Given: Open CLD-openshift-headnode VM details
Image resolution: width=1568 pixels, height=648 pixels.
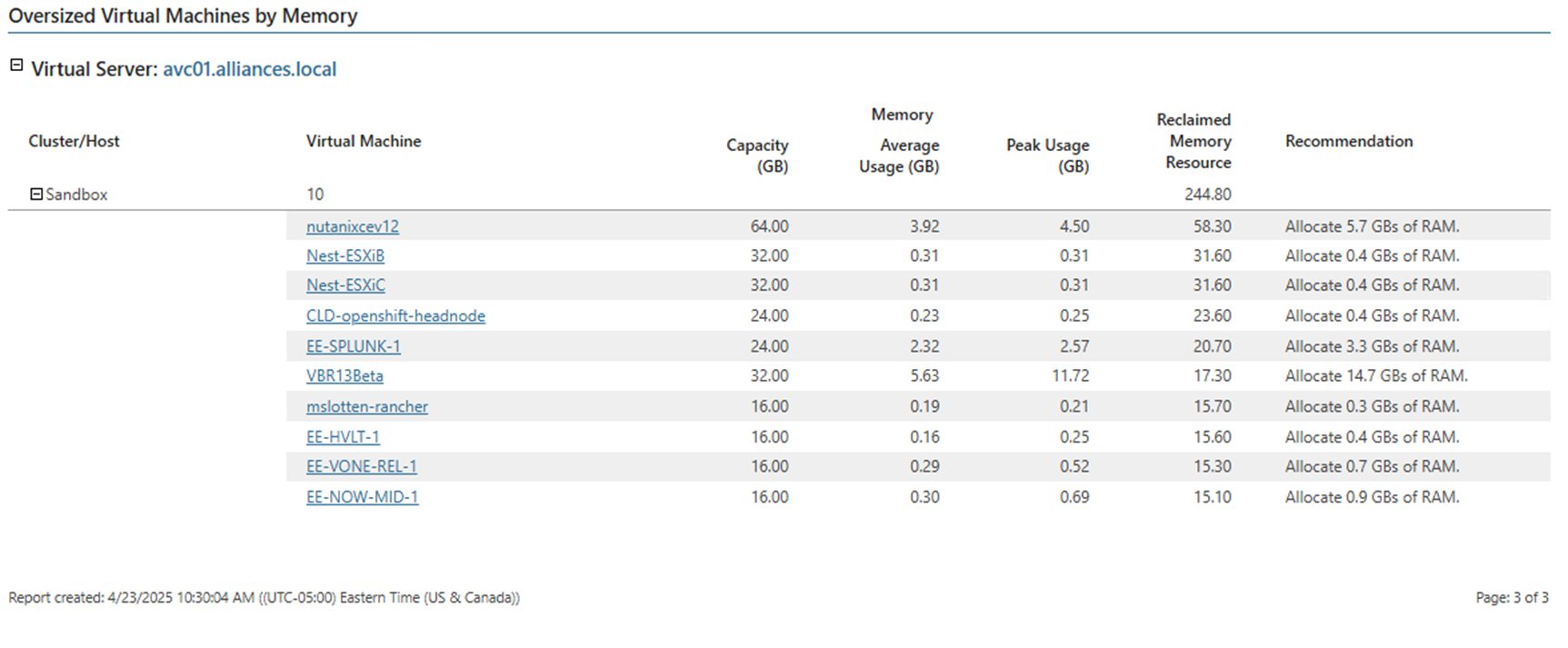Looking at the screenshot, I should point(395,316).
